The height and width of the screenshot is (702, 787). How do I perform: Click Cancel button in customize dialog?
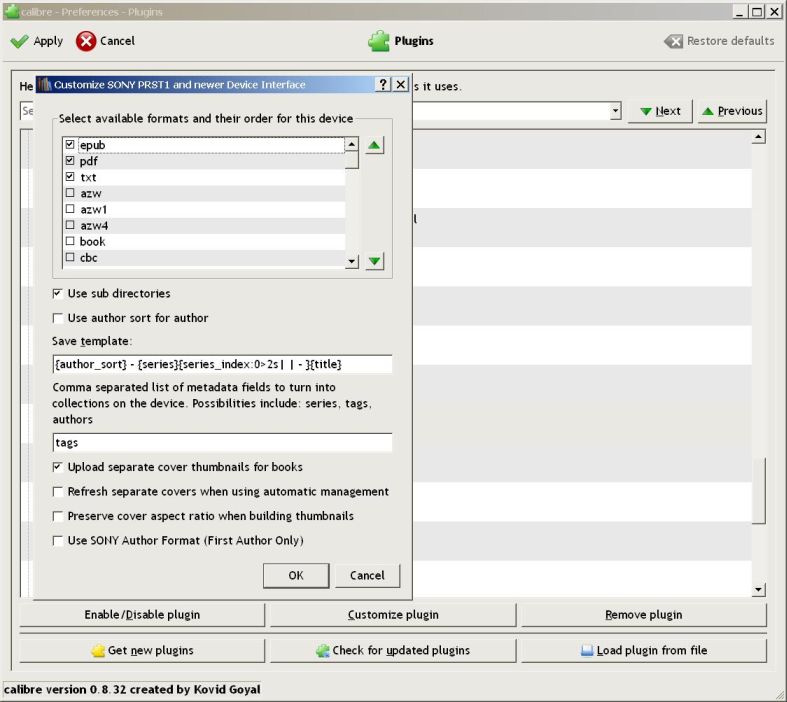coord(367,576)
